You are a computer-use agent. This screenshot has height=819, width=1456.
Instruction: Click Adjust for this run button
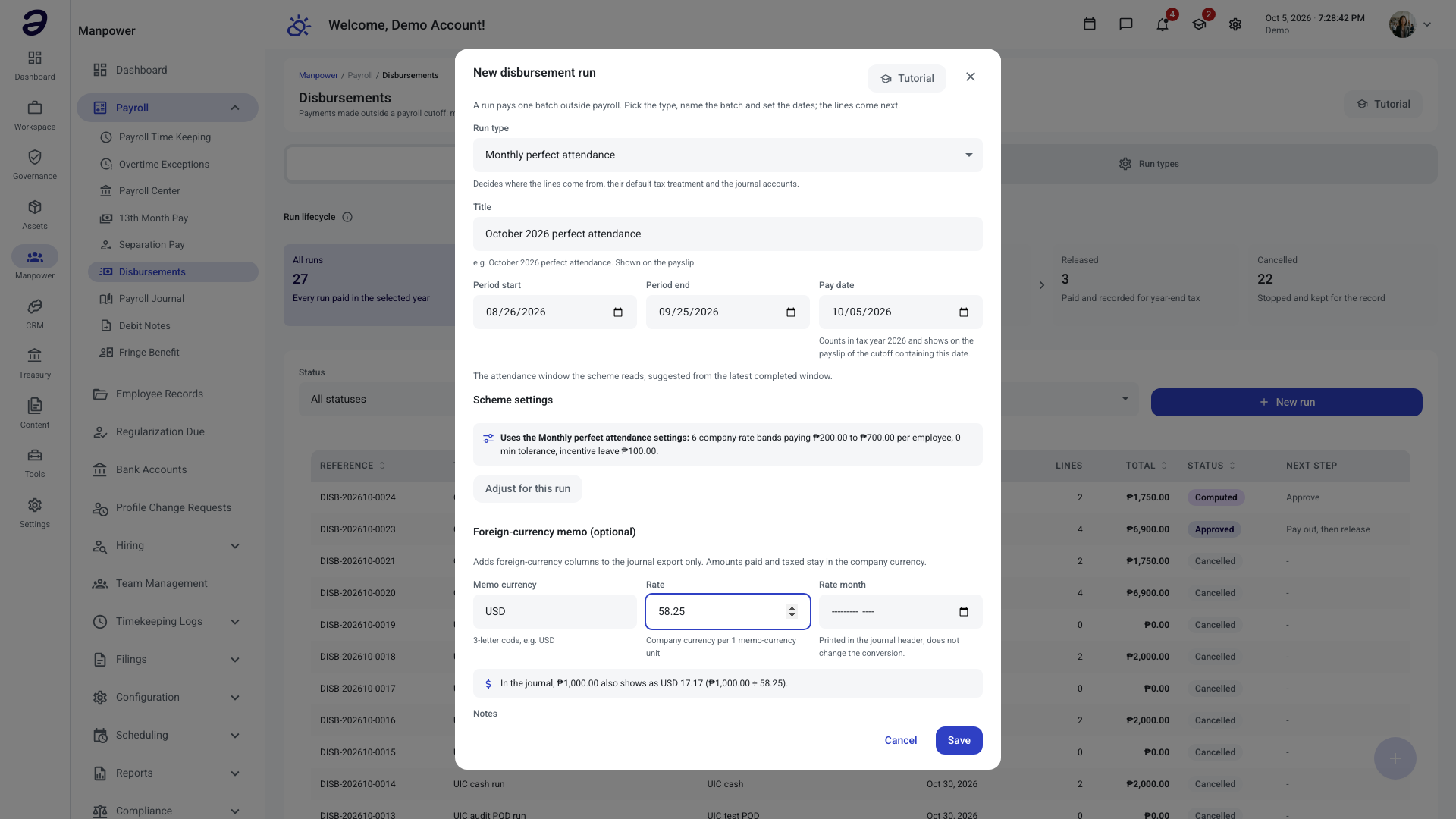point(528,489)
